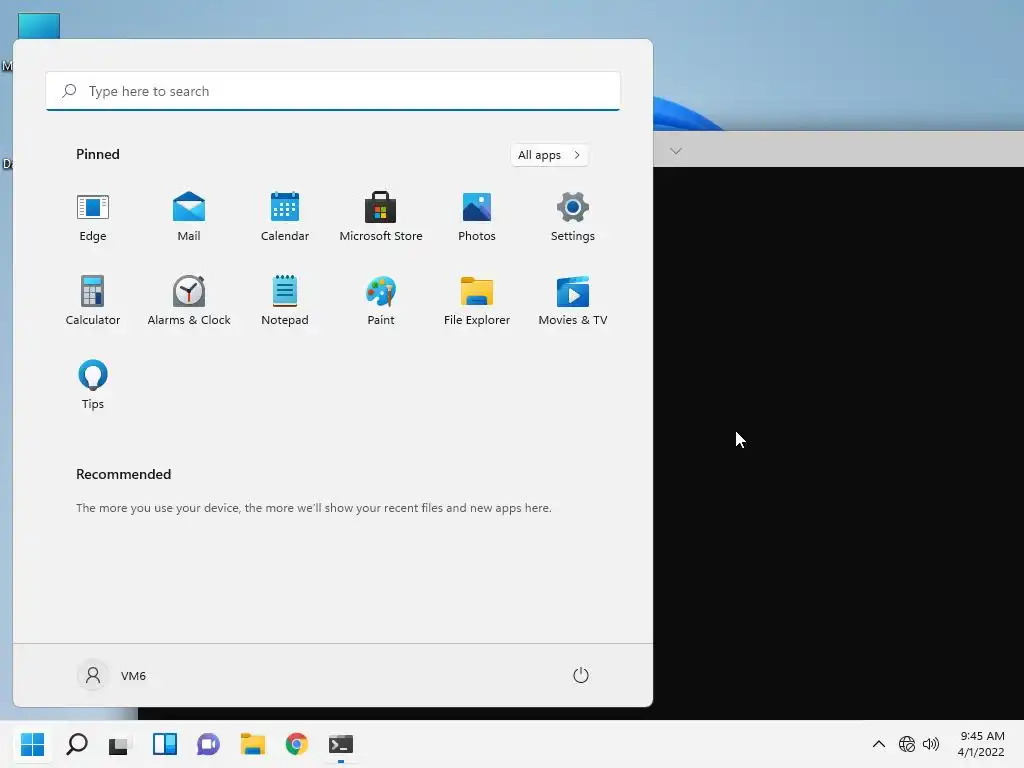
Task: Click the Recommended section hint text
Action: (x=313, y=508)
